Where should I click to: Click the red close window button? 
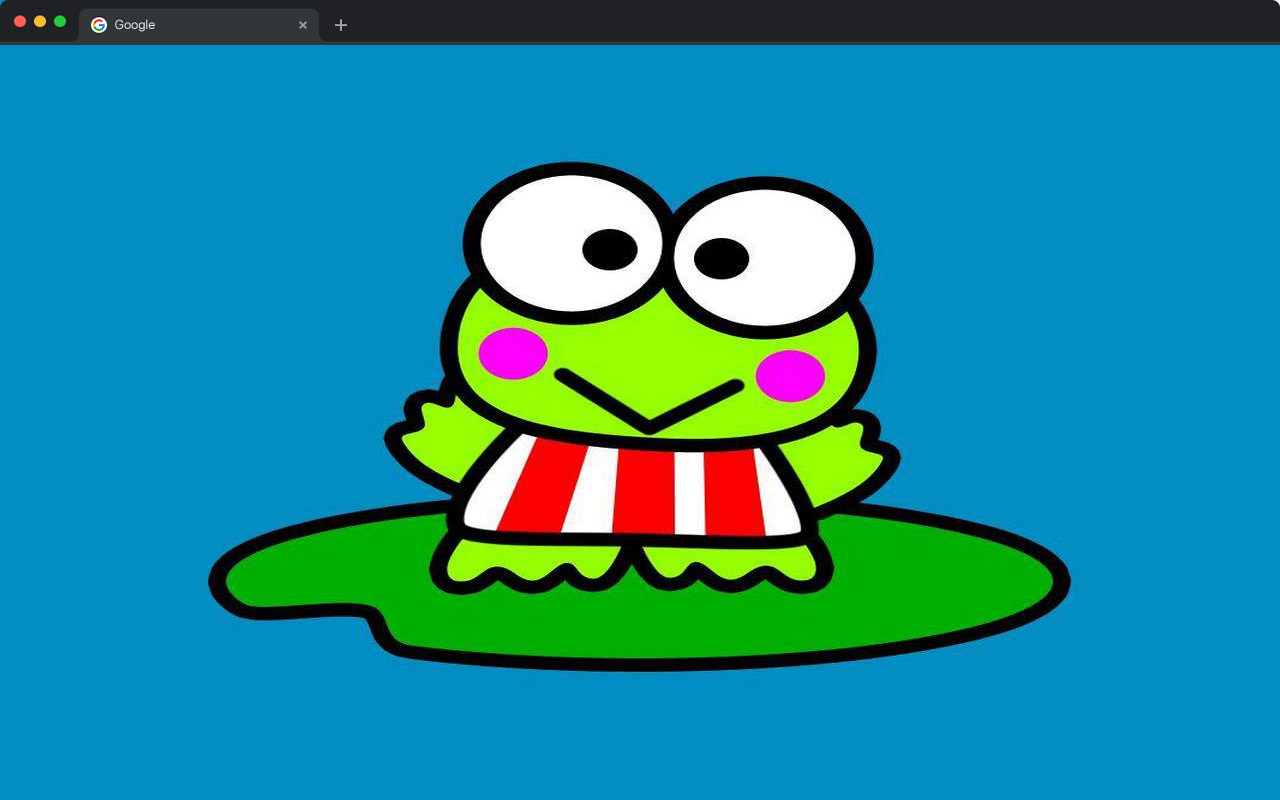(20, 21)
